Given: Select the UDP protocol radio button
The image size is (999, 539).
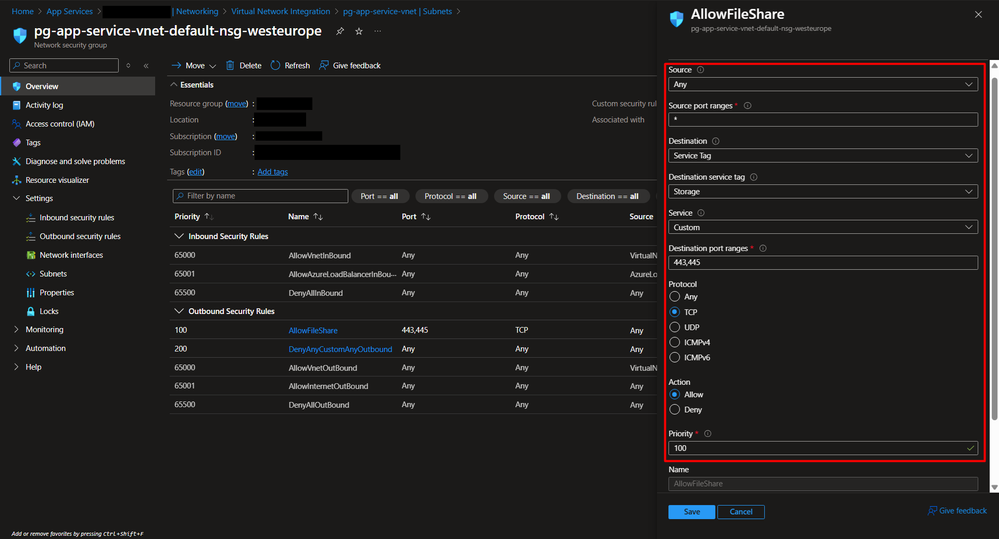Looking at the screenshot, I should coord(675,327).
